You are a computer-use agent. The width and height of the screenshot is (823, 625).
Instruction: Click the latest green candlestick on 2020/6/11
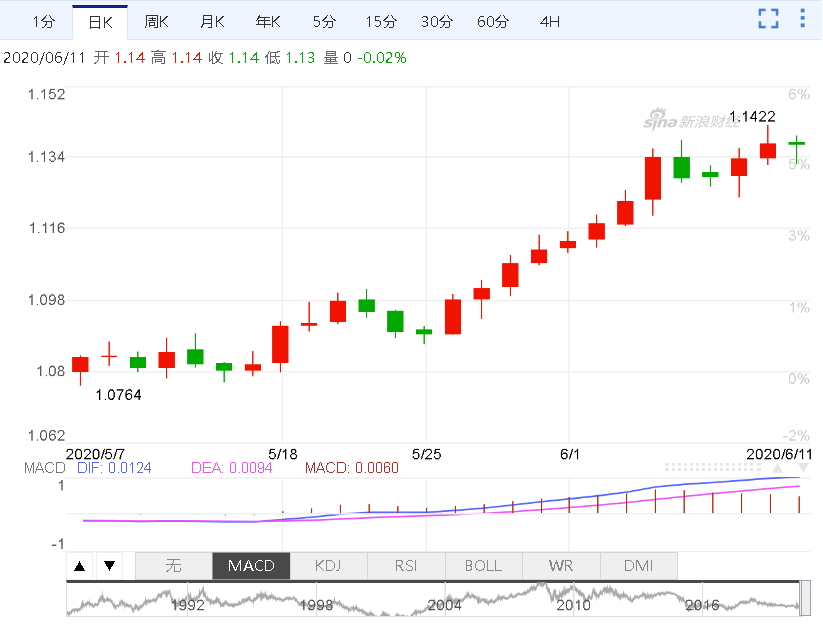tap(796, 143)
